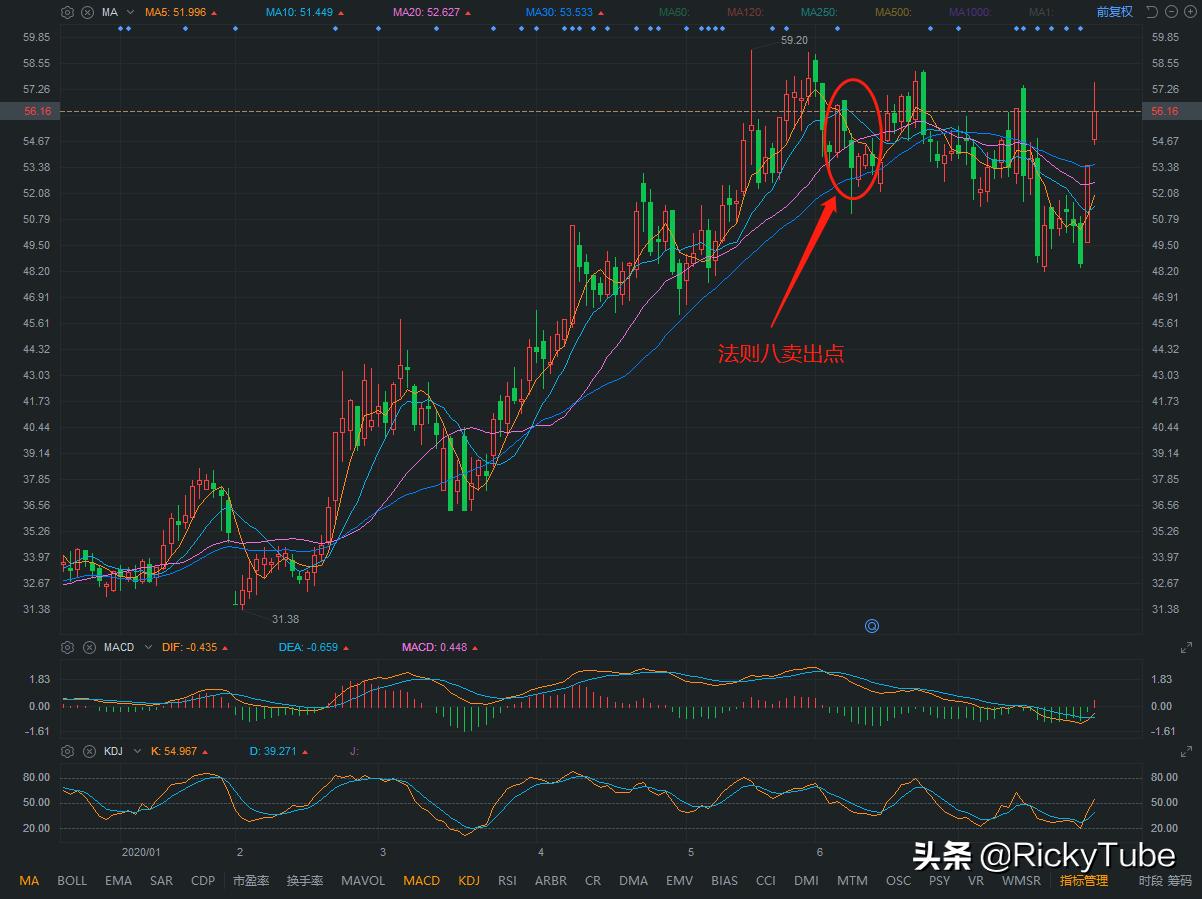The image size is (1202, 899).
Task: Close the MA indicator overlay
Action: coord(87,12)
